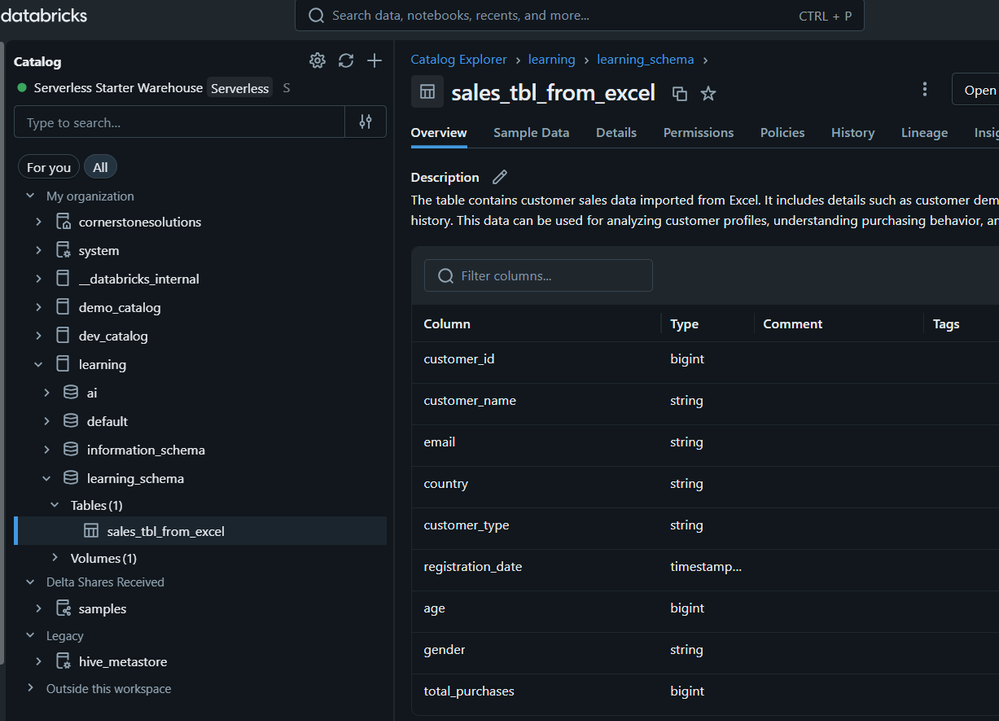Select sales_tbl_from_excel in the tree
Screen dimensions: 999x721
point(165,531)
